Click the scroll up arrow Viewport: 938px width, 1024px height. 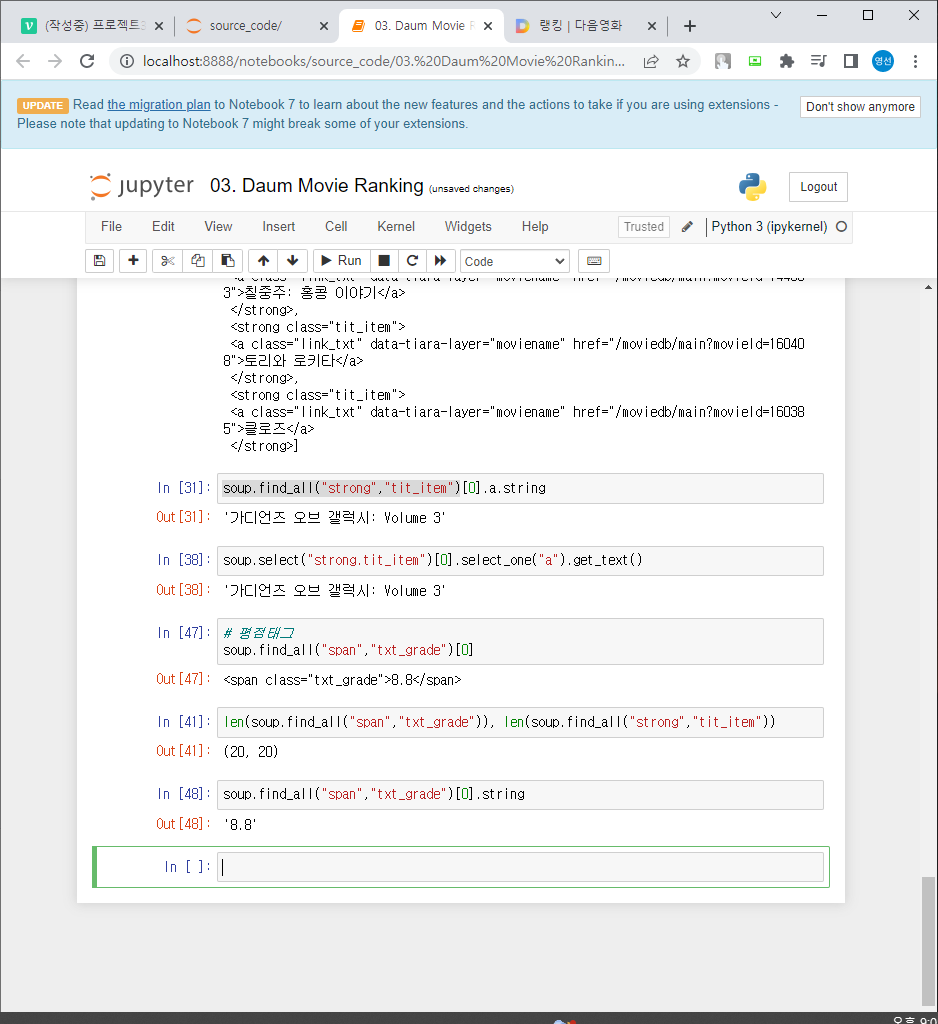(x=928, y=287)
